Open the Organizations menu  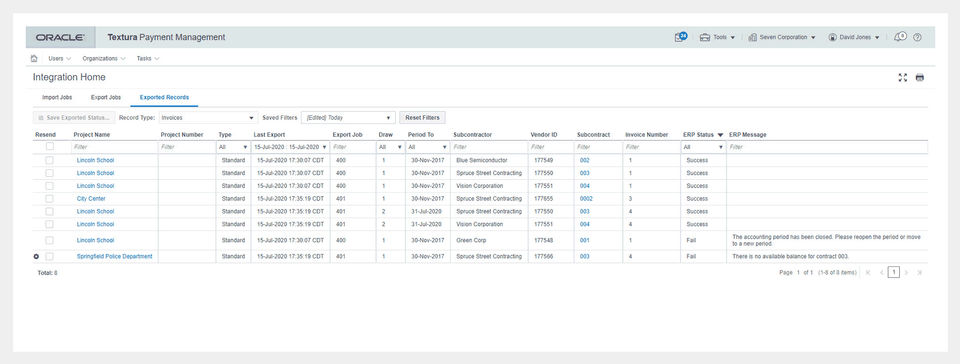[x=104, y=59]
